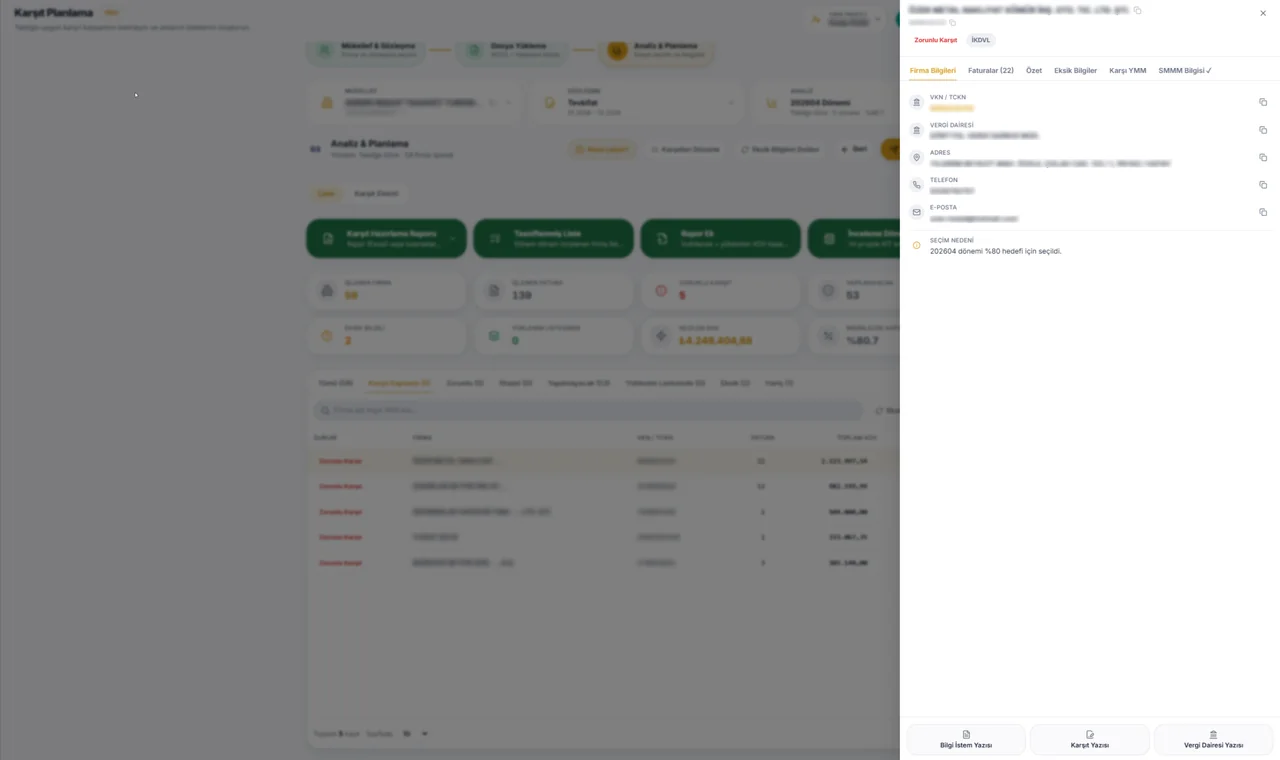Image resolution: width=1280 pixels, height=760 pixels.
Task: Close the company detail panel
Action: coord(1263,13)
